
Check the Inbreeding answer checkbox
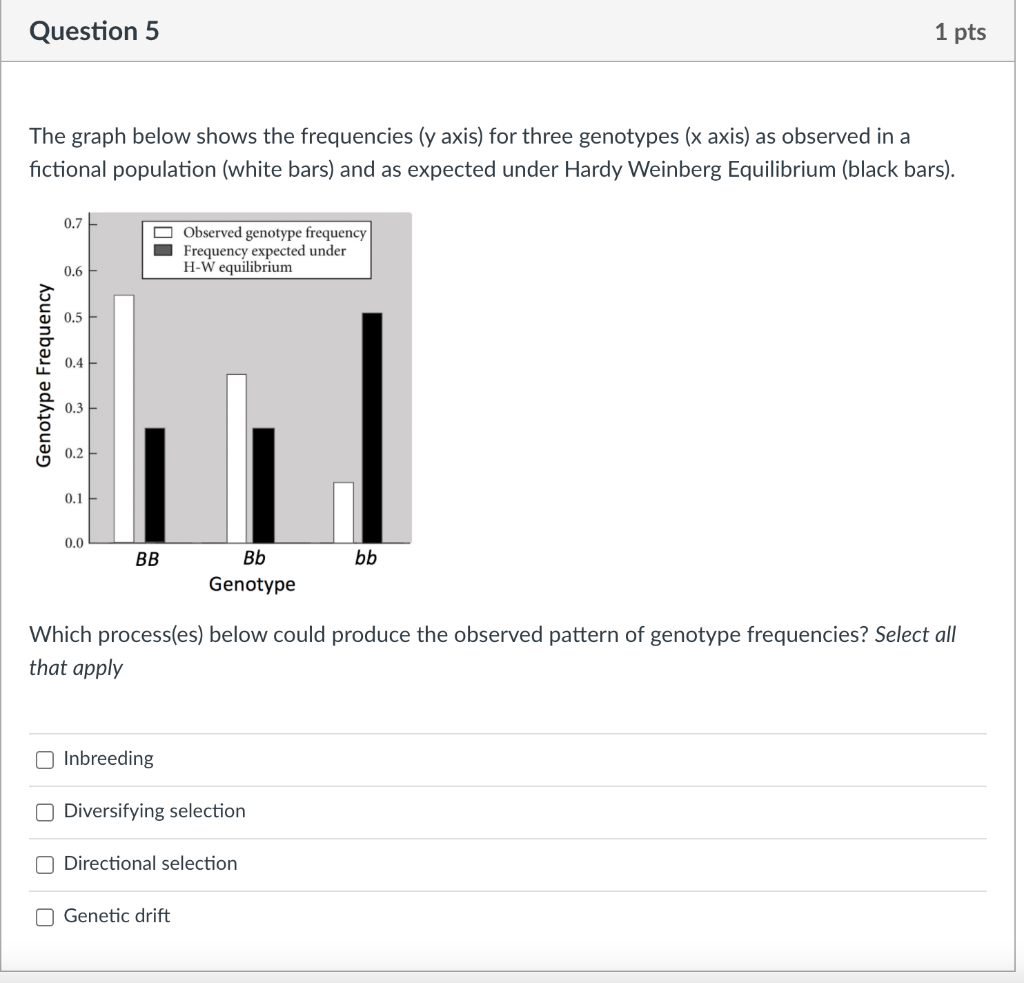click(x=44, y=760)
